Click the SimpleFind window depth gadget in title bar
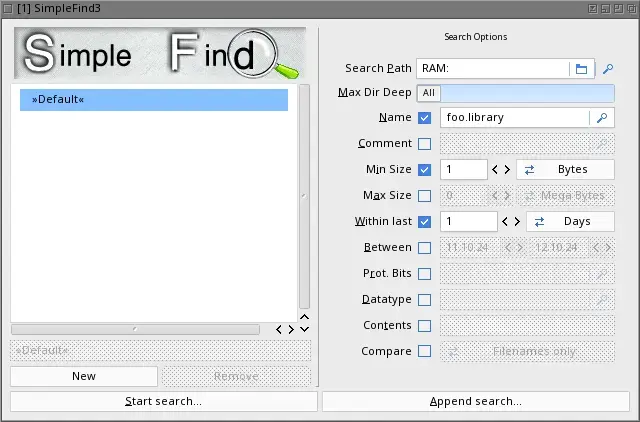The height and width of the screenshot is (422, 640). [631, 9]
